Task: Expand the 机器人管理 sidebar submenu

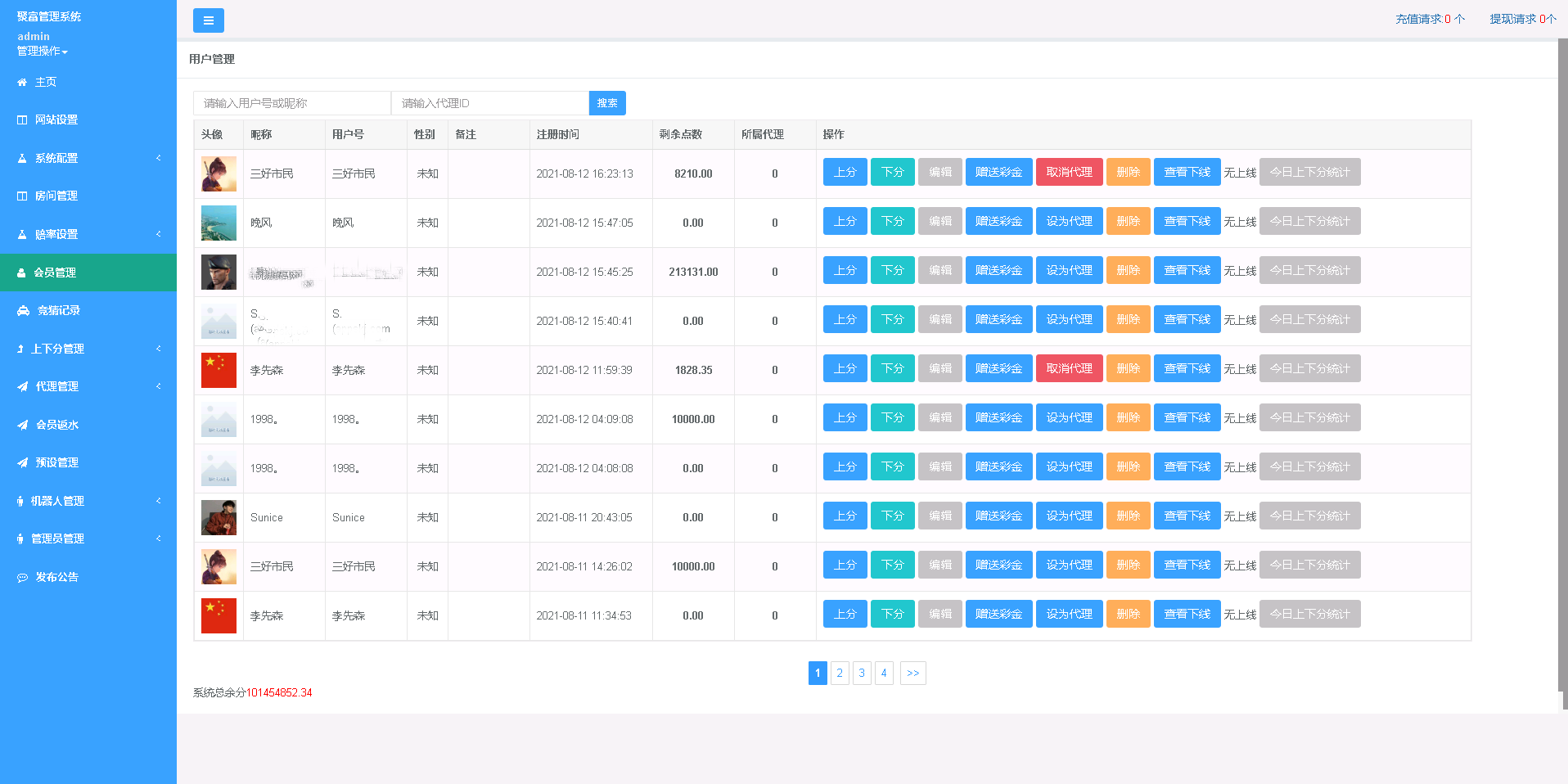Action: (x=88, y=501)
